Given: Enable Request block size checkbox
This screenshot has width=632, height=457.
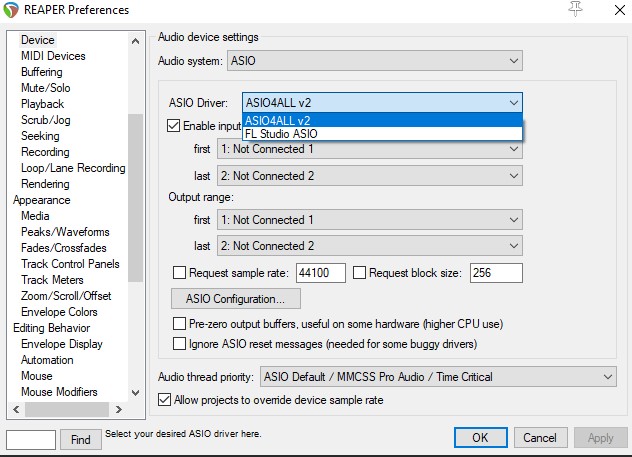Looking at the screenshot, I should 359,272.
